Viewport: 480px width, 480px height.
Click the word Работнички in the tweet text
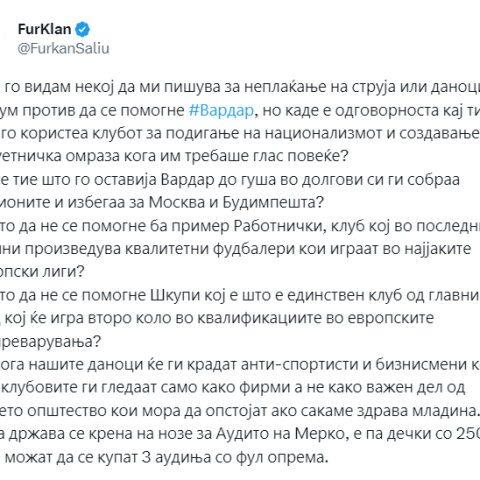(x=278, y=226)
